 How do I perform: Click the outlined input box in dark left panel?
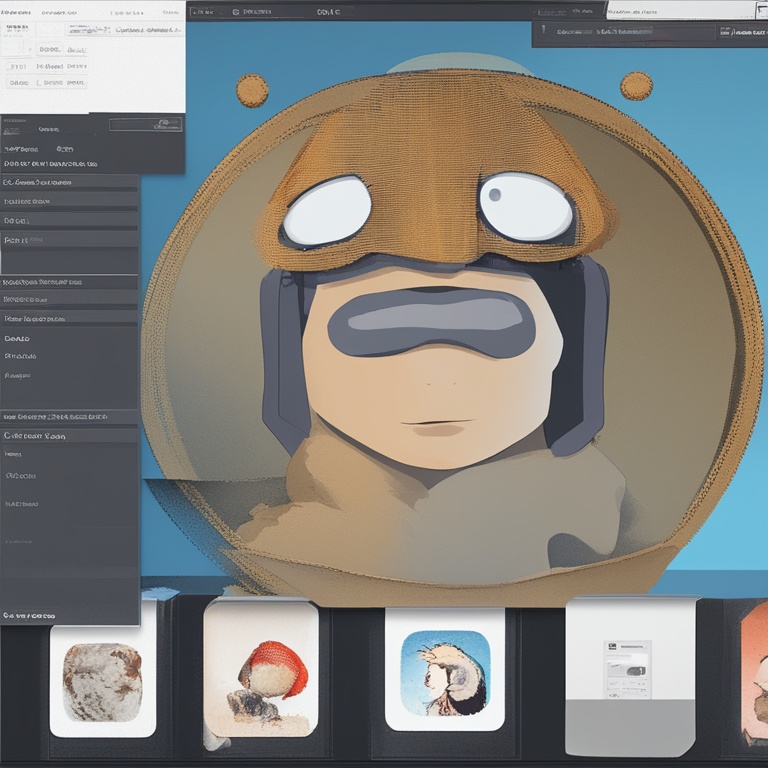click(x=145, y=125)
